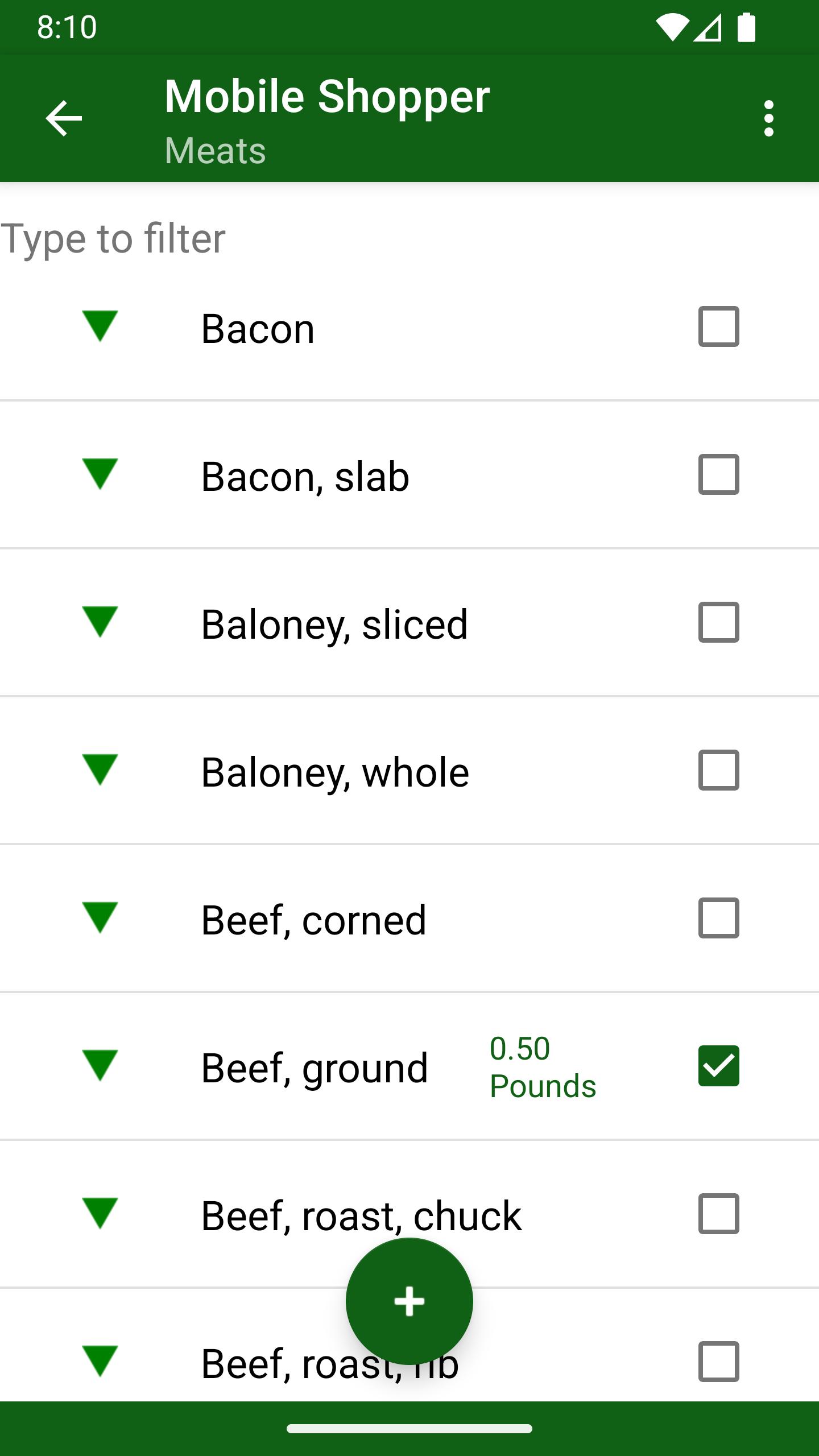Tap the bottom navigation gesture bar
This screenshot has width=819, height=1456.
[409, 1428]
